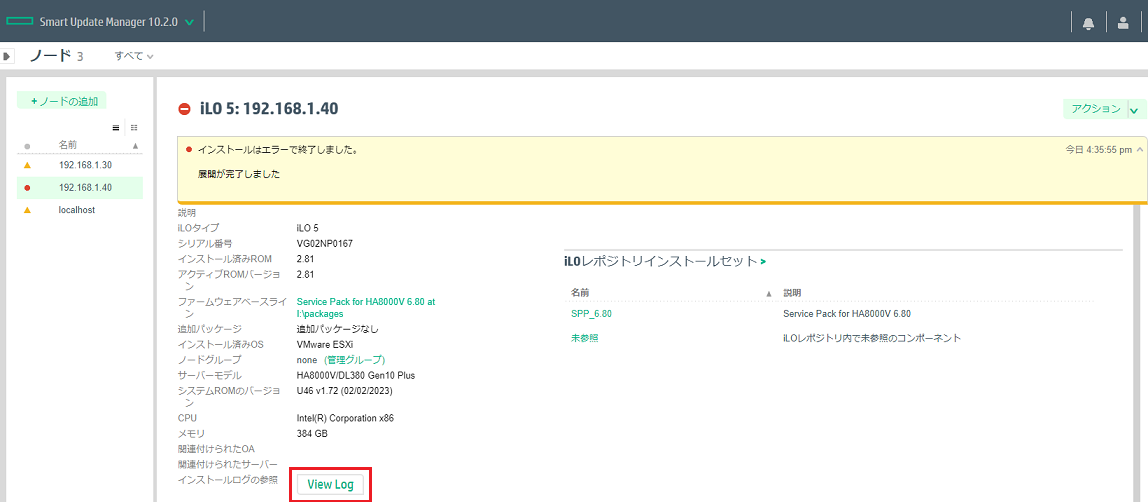Viewport: 1148px width, 502px height.
Task: Open the 管理グループ link
Action: 354,360
